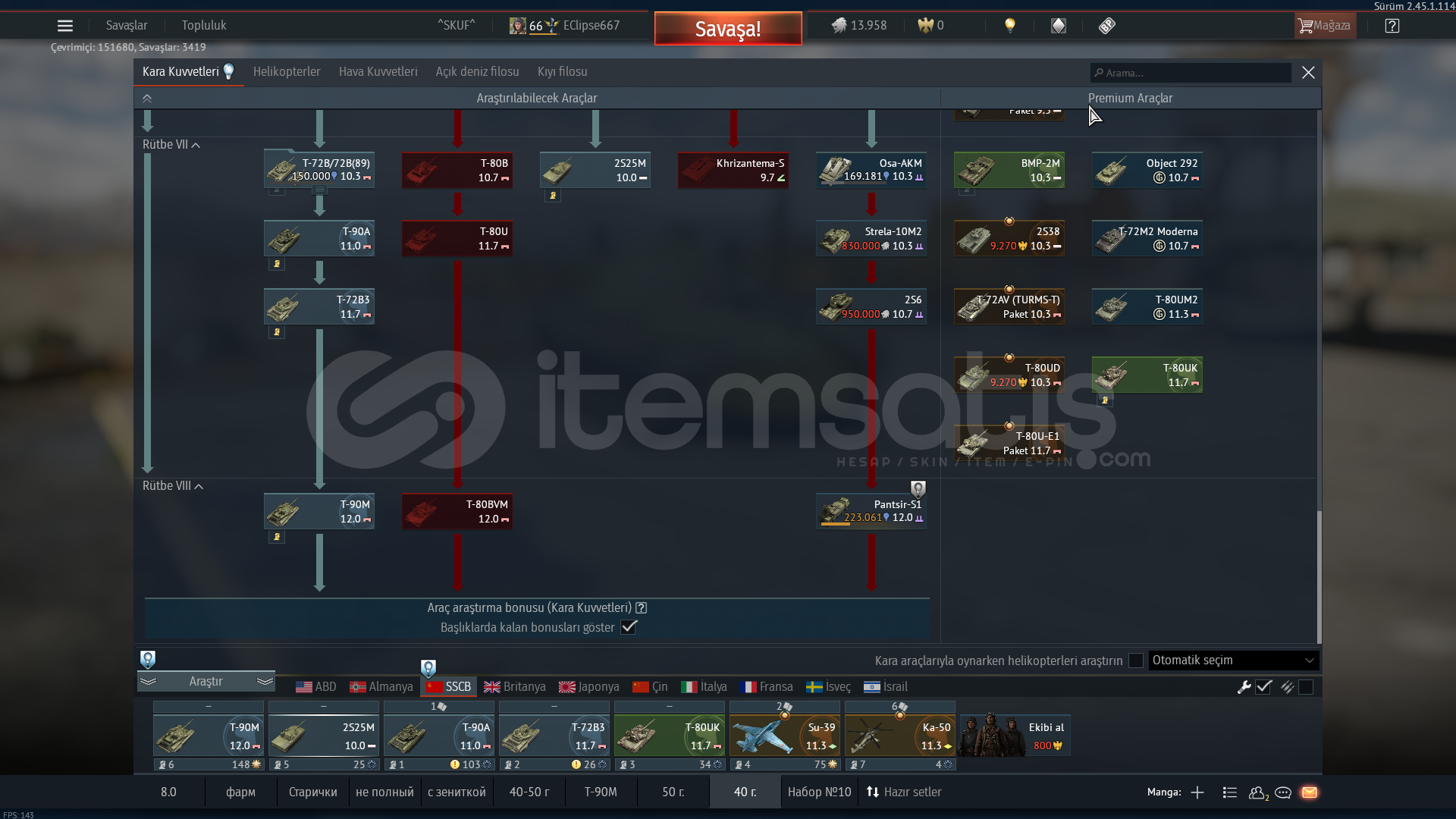Switch to preset фарм
Screen dimensions: 1456x819
240,792
